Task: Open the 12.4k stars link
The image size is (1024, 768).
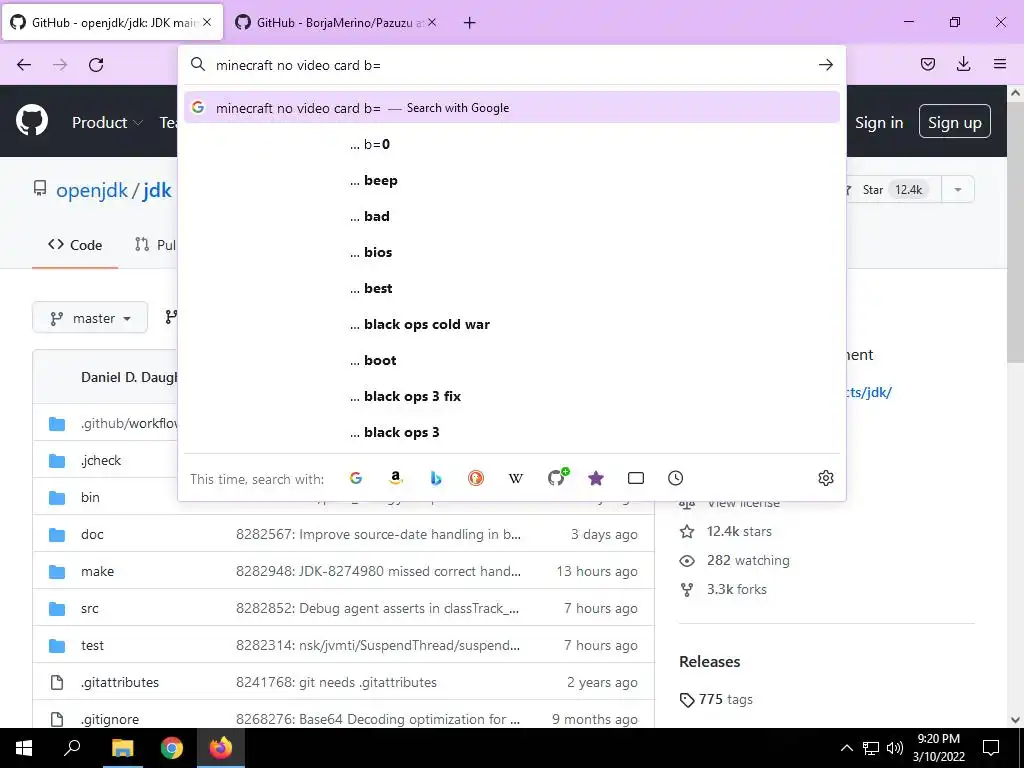Action: click(x=739, y=532)
